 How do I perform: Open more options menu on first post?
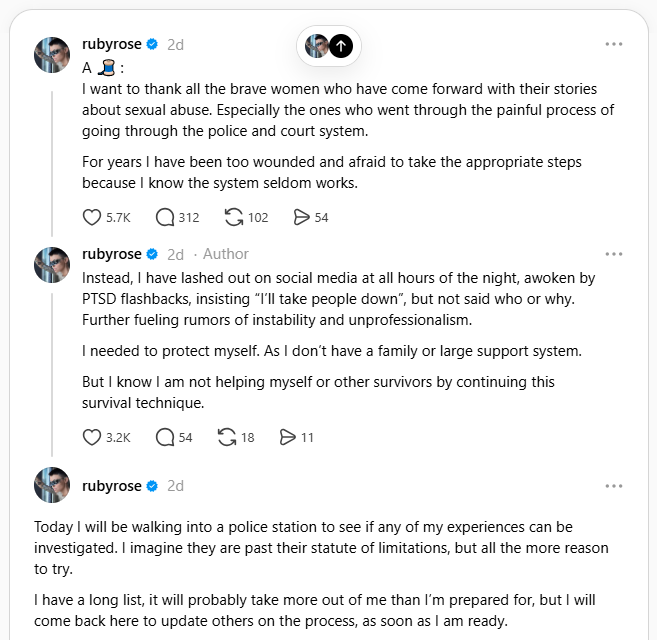pyautogui.click(x=614, y=45)
